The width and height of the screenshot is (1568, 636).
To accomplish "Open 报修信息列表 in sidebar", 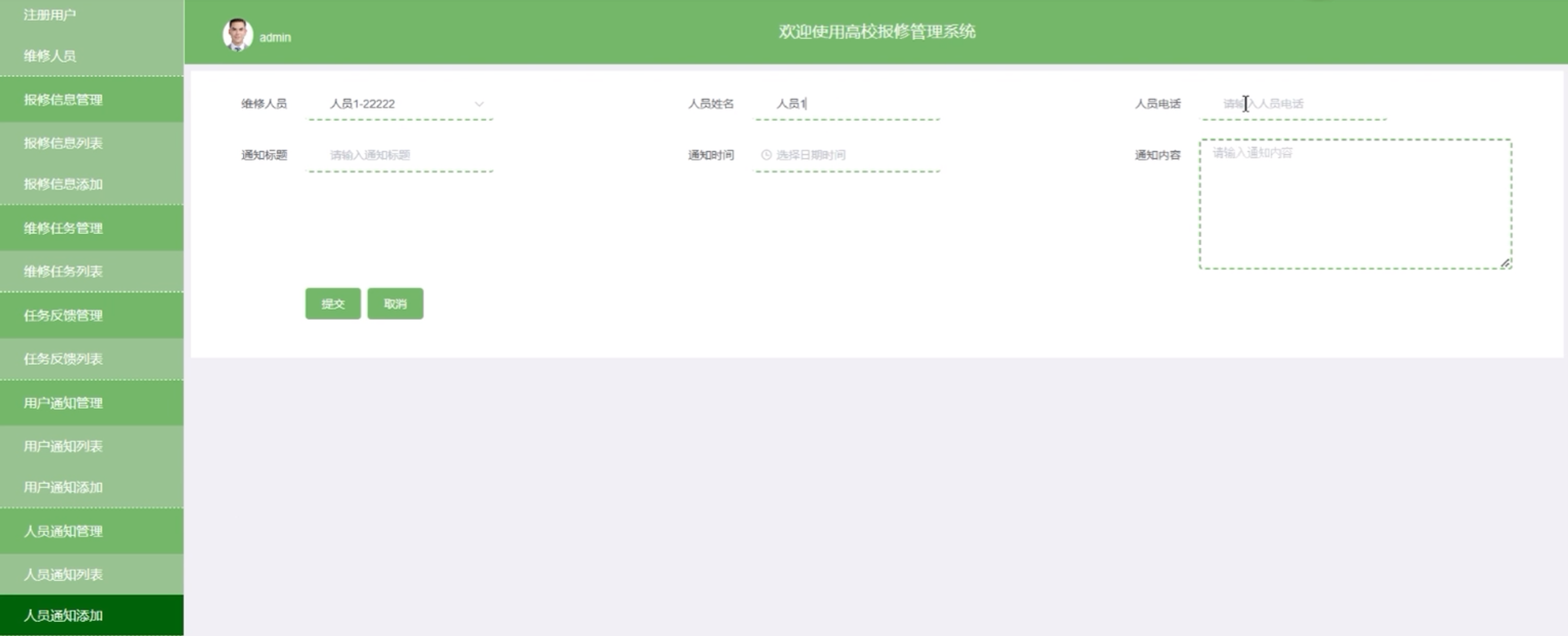I will [x=63, y=143].
